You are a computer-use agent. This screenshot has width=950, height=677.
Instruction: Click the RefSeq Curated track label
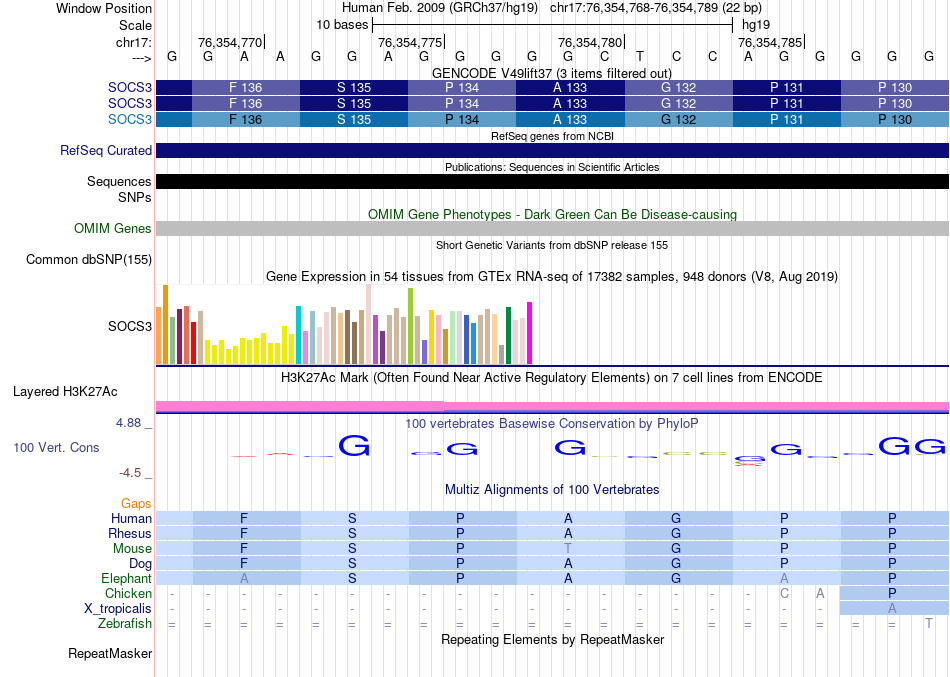pyautogui.click(x=105, y=150)
